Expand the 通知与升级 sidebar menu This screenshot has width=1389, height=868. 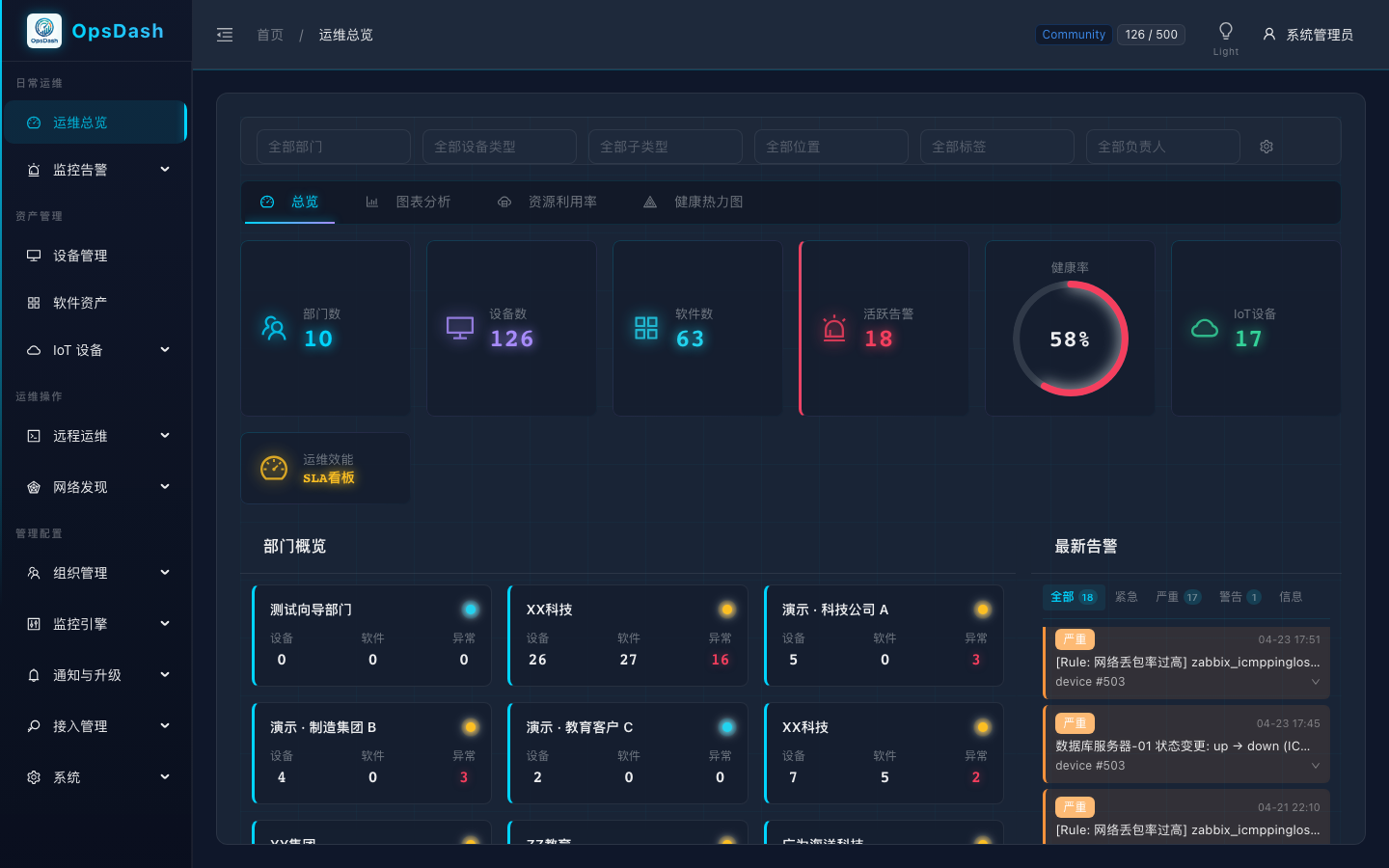pyautogui.click(x=95, y=675)
